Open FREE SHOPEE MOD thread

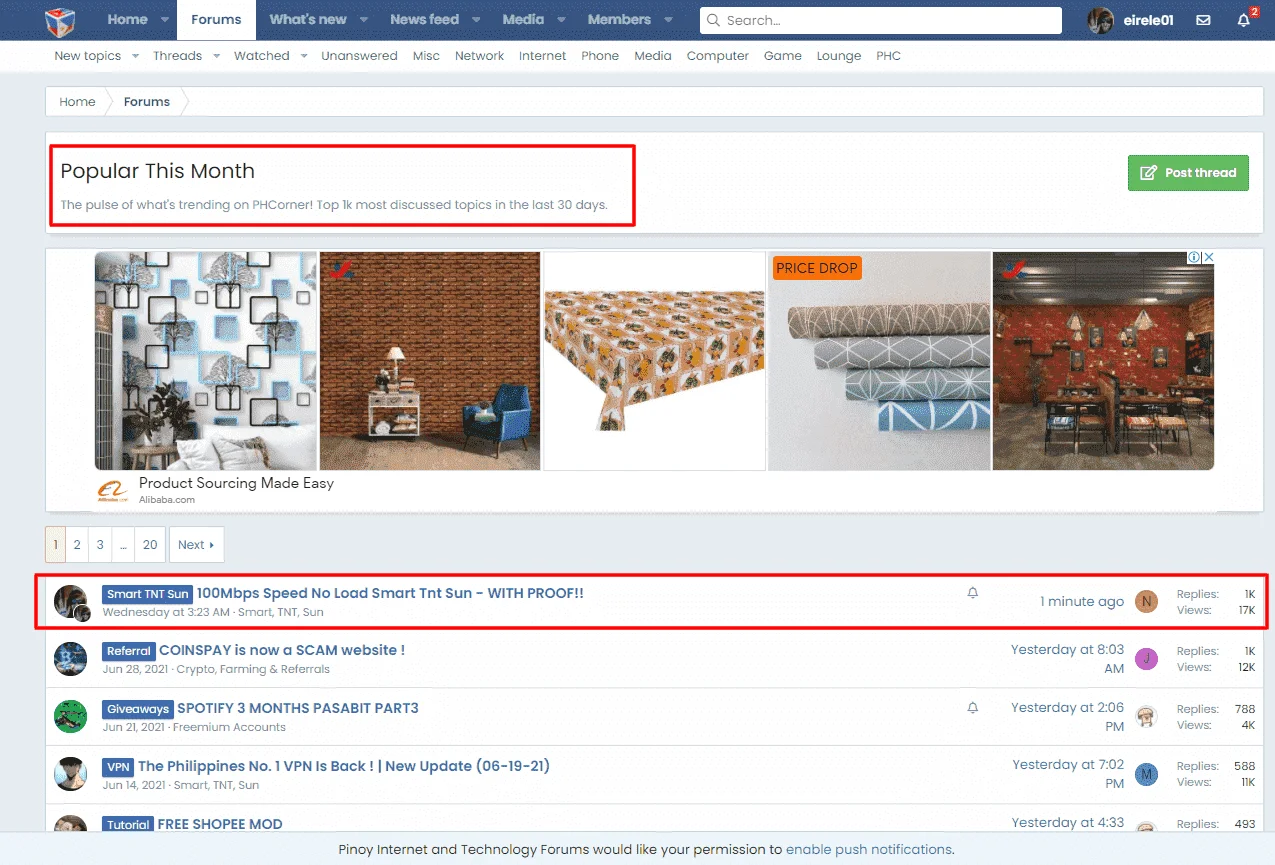220,824
